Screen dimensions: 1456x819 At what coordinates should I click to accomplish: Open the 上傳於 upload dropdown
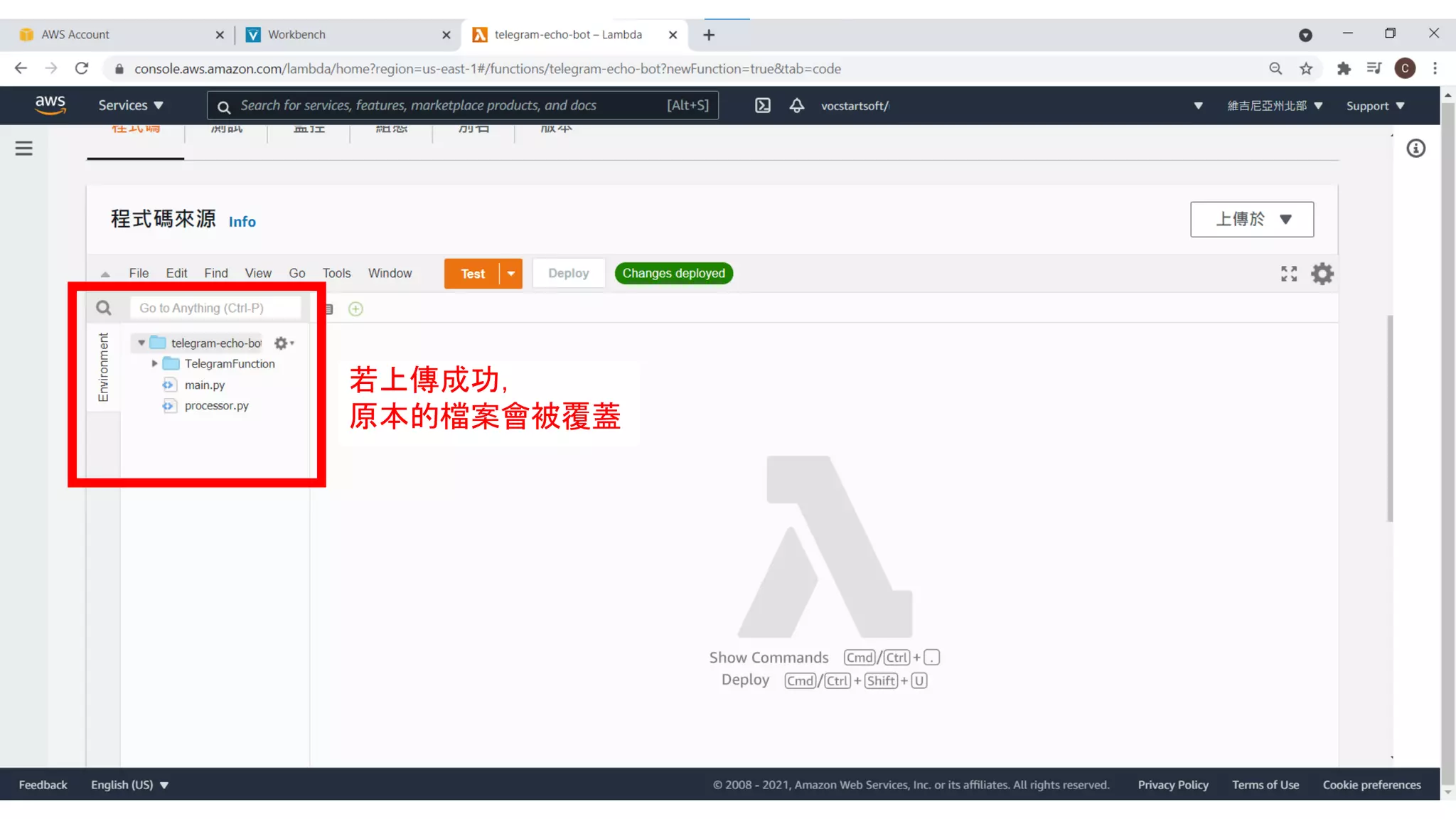point(1251,219)
